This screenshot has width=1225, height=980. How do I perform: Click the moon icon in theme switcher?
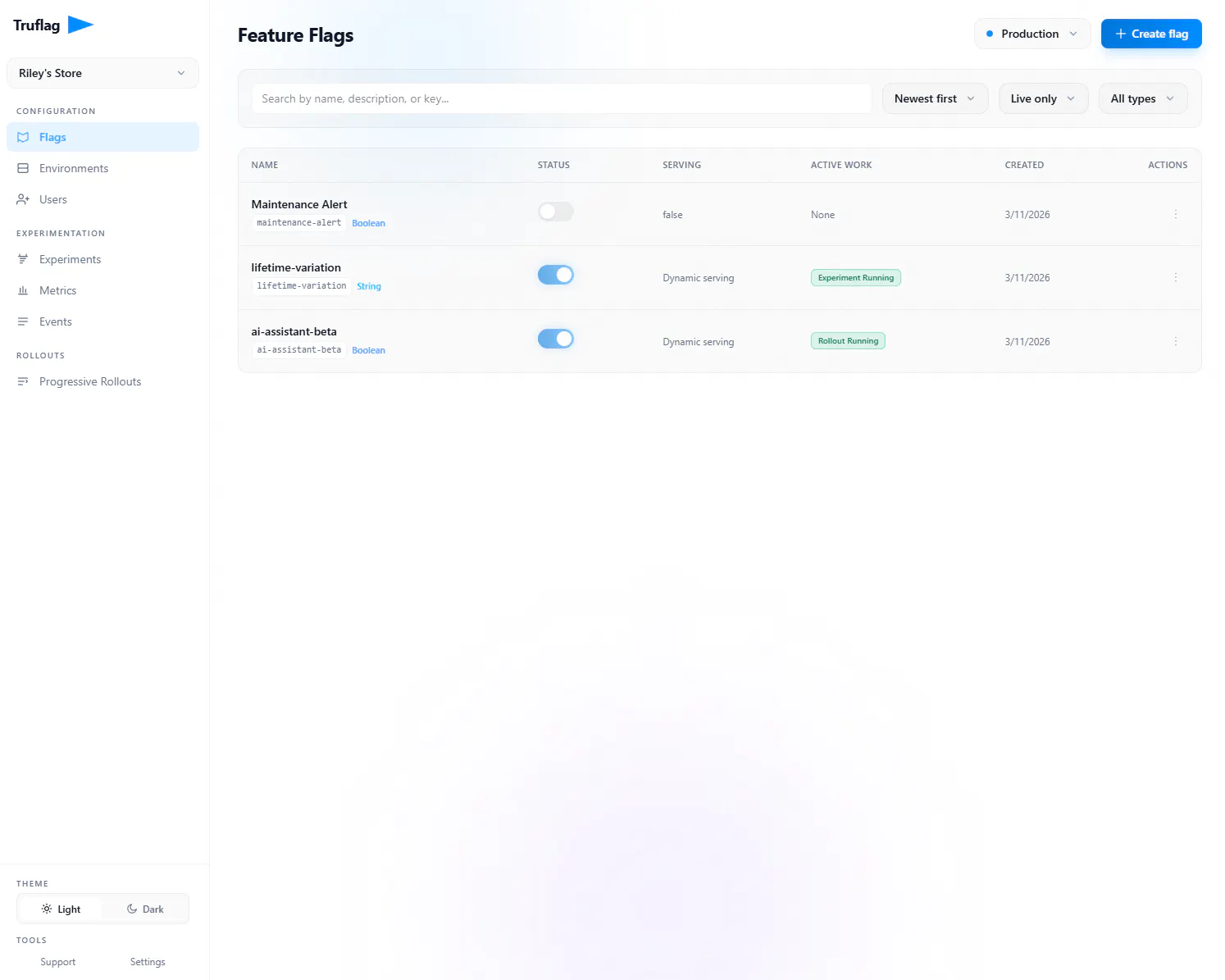[x=132, y=909]
